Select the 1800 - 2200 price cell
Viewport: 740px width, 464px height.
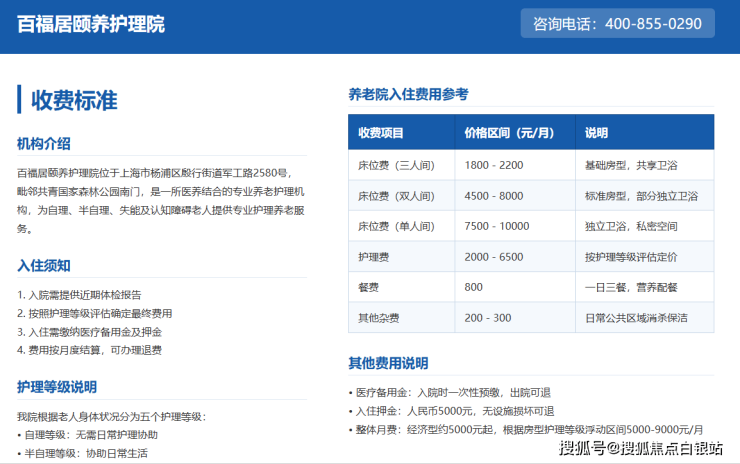(515, 165)
